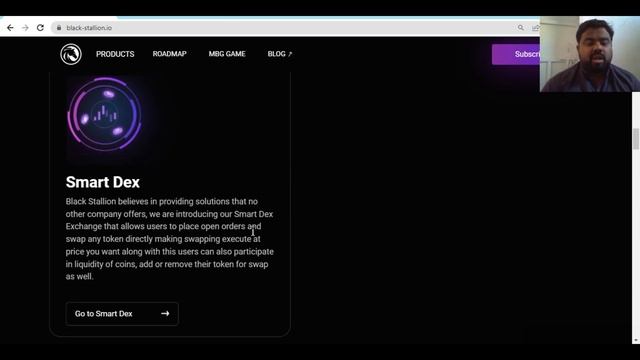Click the zoom magnifier icon in address bar
The width and height of the screenshot is (640, 360).
coord(521,28)
